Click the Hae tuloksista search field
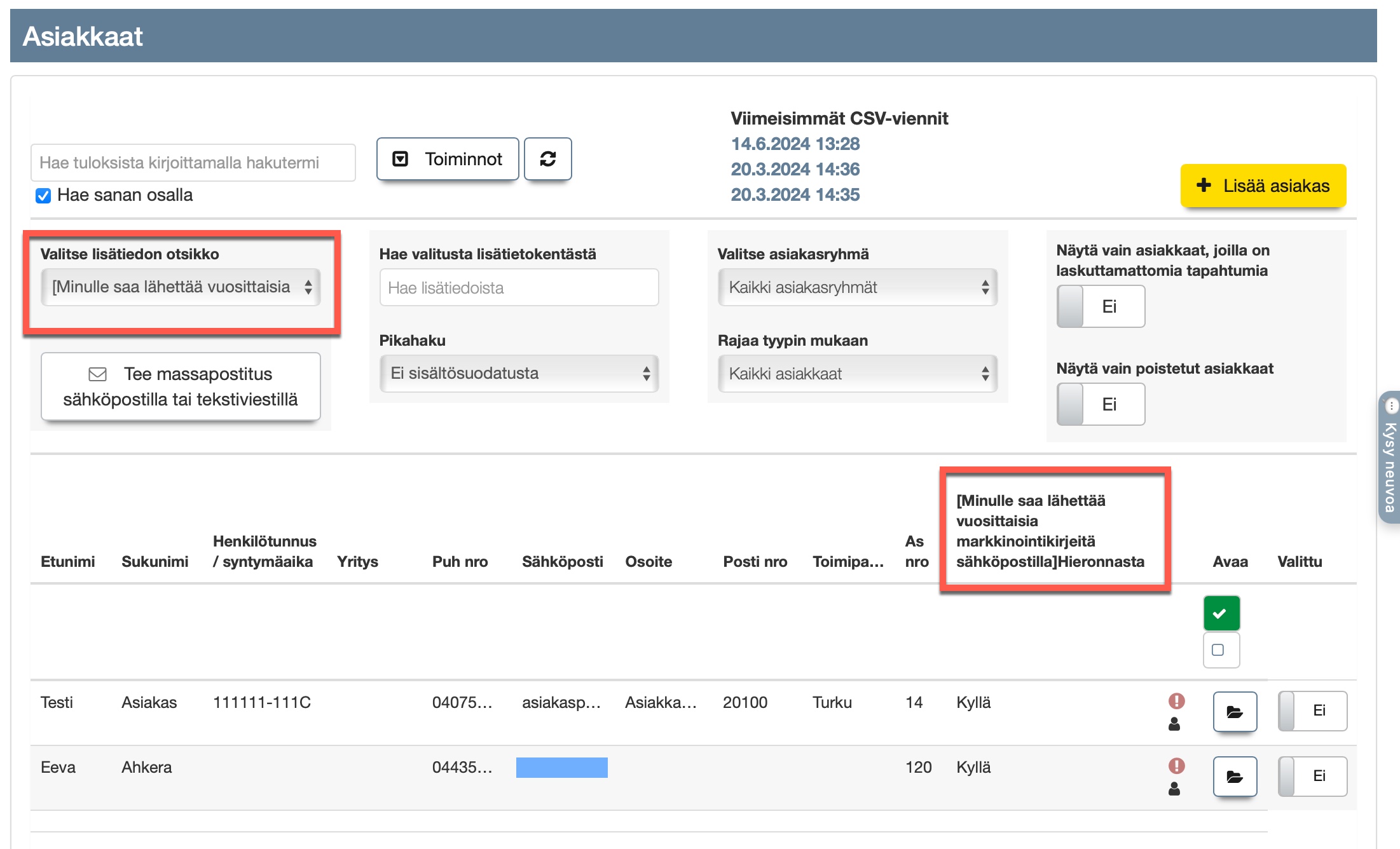This screenshot has height=849, width=1400. [x=193, y=163]
